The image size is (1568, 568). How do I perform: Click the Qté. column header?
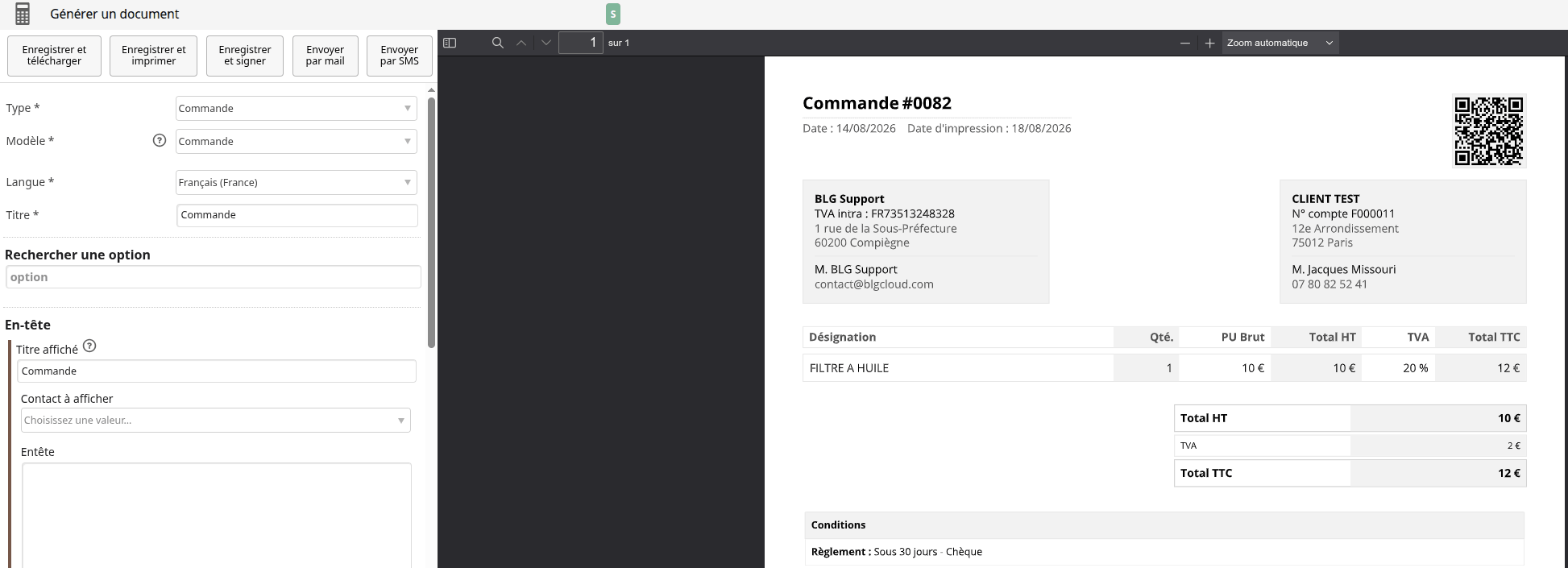pos(1161,337)
